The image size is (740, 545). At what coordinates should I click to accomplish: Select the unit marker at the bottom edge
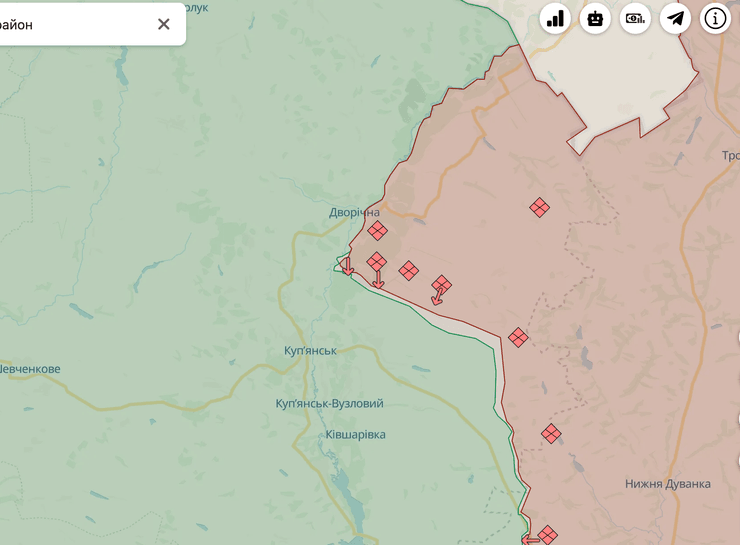click(x=547, y=535)
